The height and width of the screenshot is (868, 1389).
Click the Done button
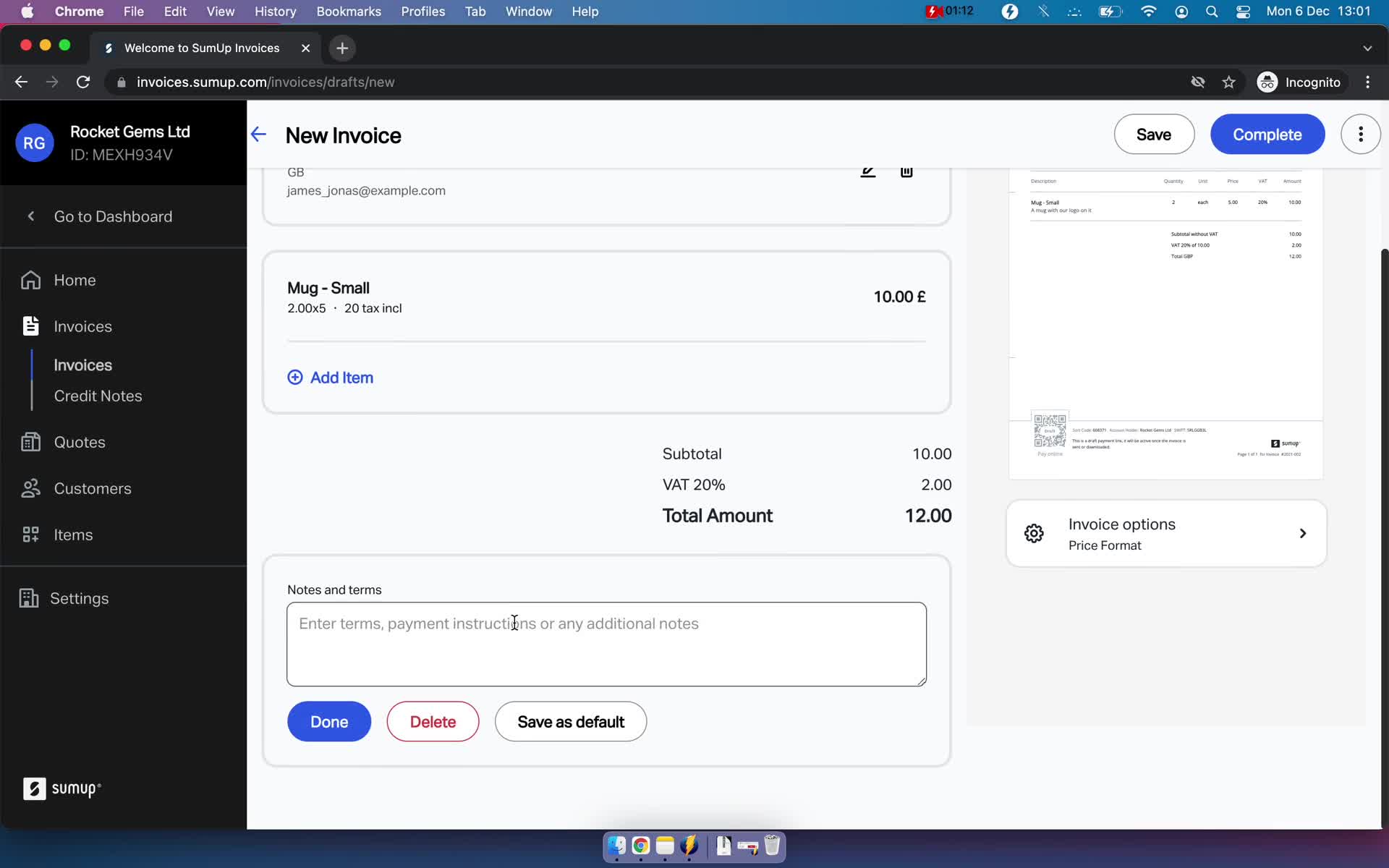click(x=328, y=722)
